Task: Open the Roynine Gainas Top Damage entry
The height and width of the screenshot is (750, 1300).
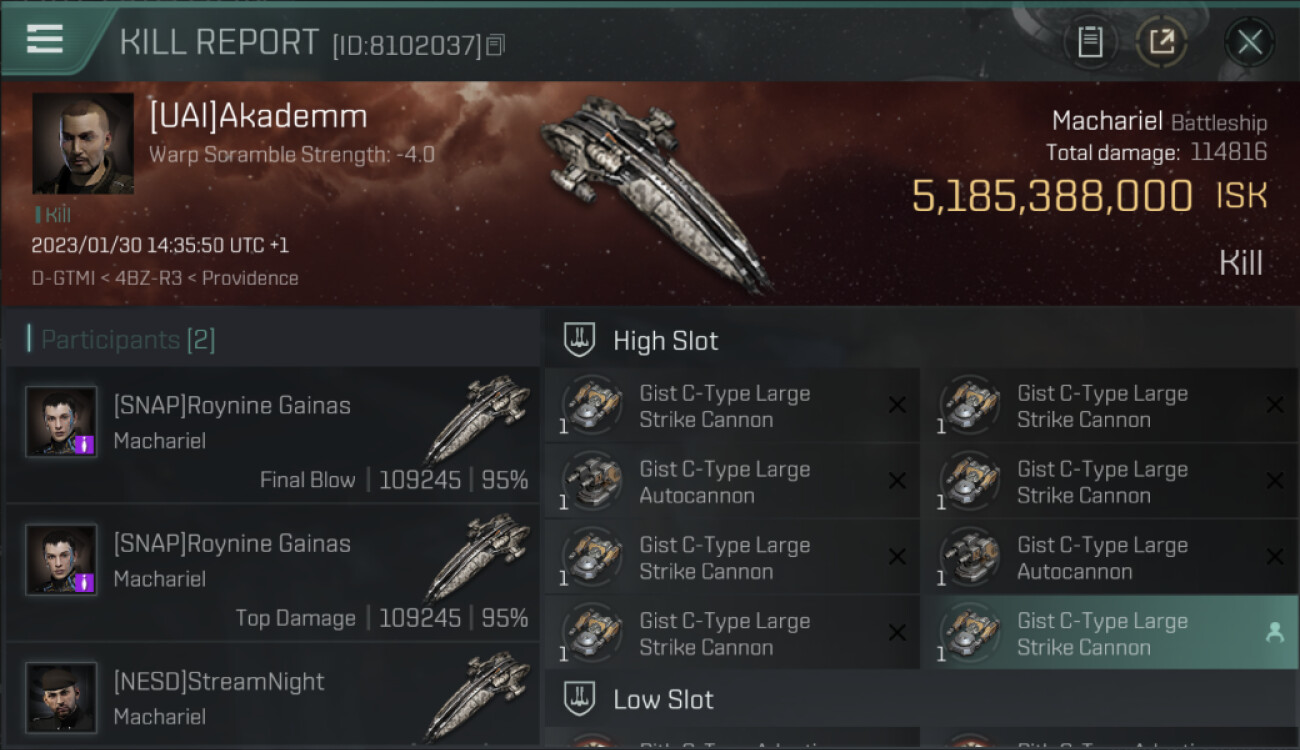Action: 273,572
